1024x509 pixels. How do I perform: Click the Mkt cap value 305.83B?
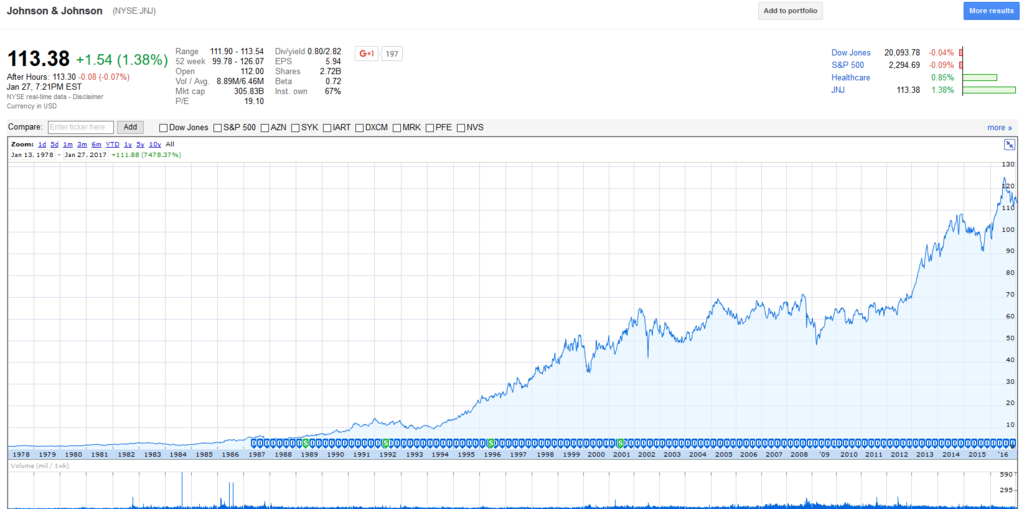pos(248,91)
